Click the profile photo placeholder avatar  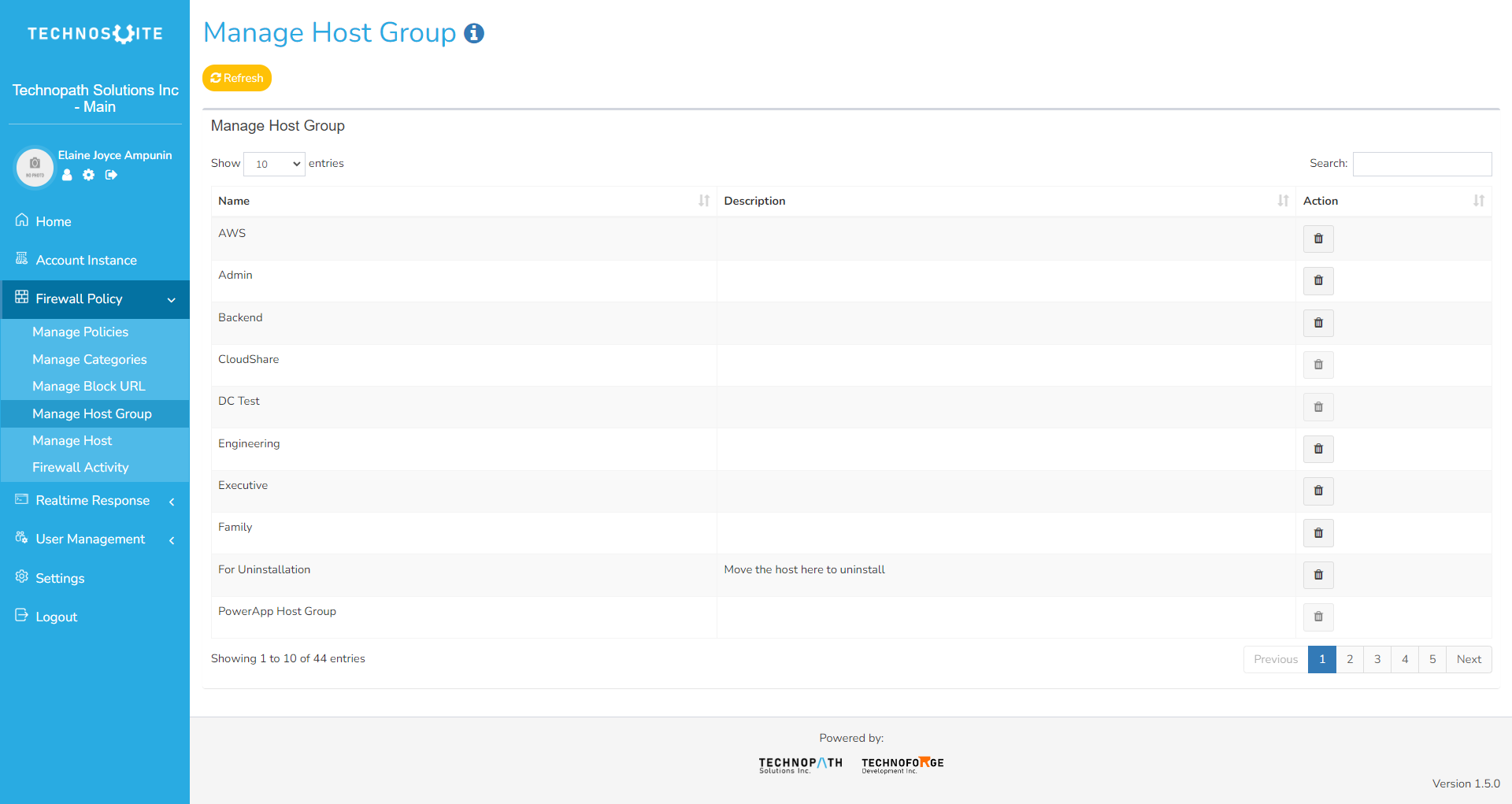(35, 167)
